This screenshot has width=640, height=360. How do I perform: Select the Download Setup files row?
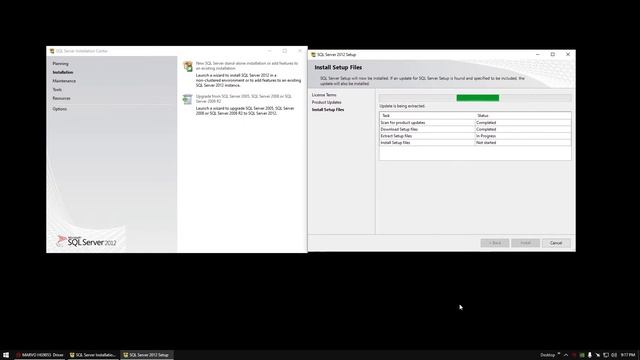[x=475, y=129]
